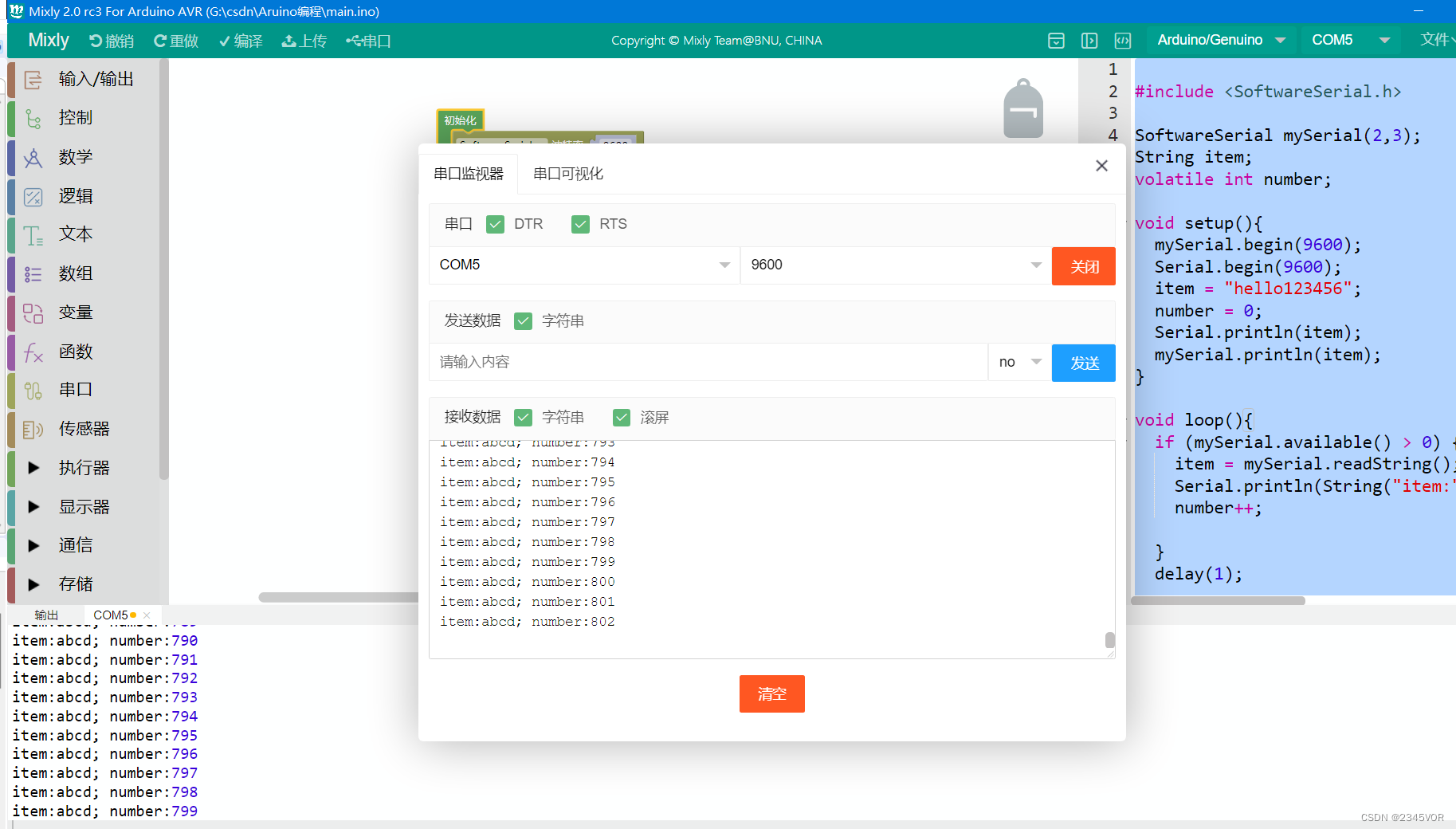This screenshot has height=829, width=1456.
Task: Click the 初始化 setup block
Action: point(461,120)
